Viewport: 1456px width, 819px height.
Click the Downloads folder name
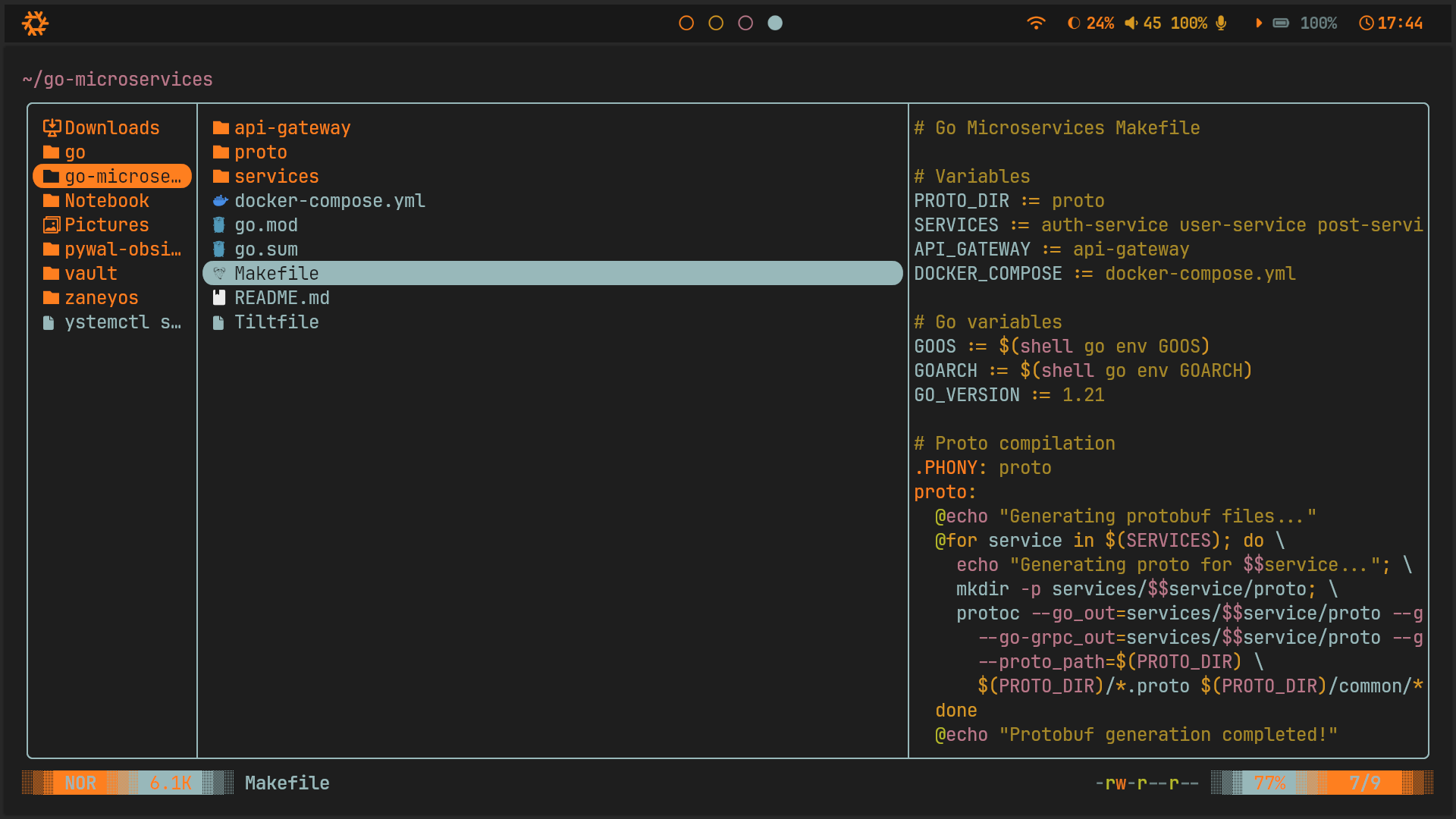tap(112, 128)
